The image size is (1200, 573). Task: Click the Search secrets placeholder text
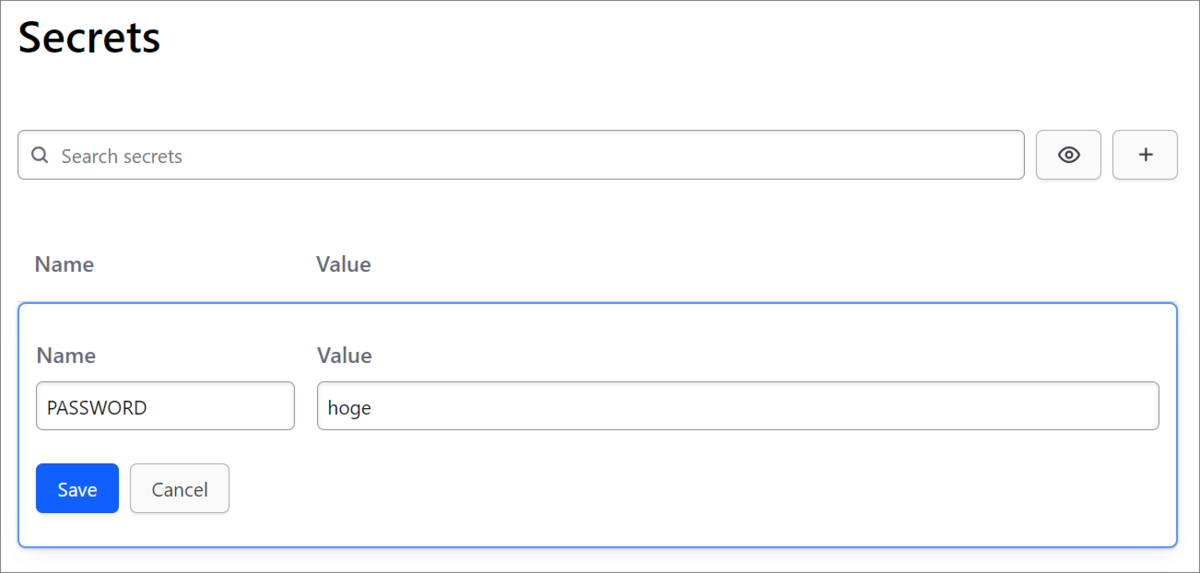[122, 157]
